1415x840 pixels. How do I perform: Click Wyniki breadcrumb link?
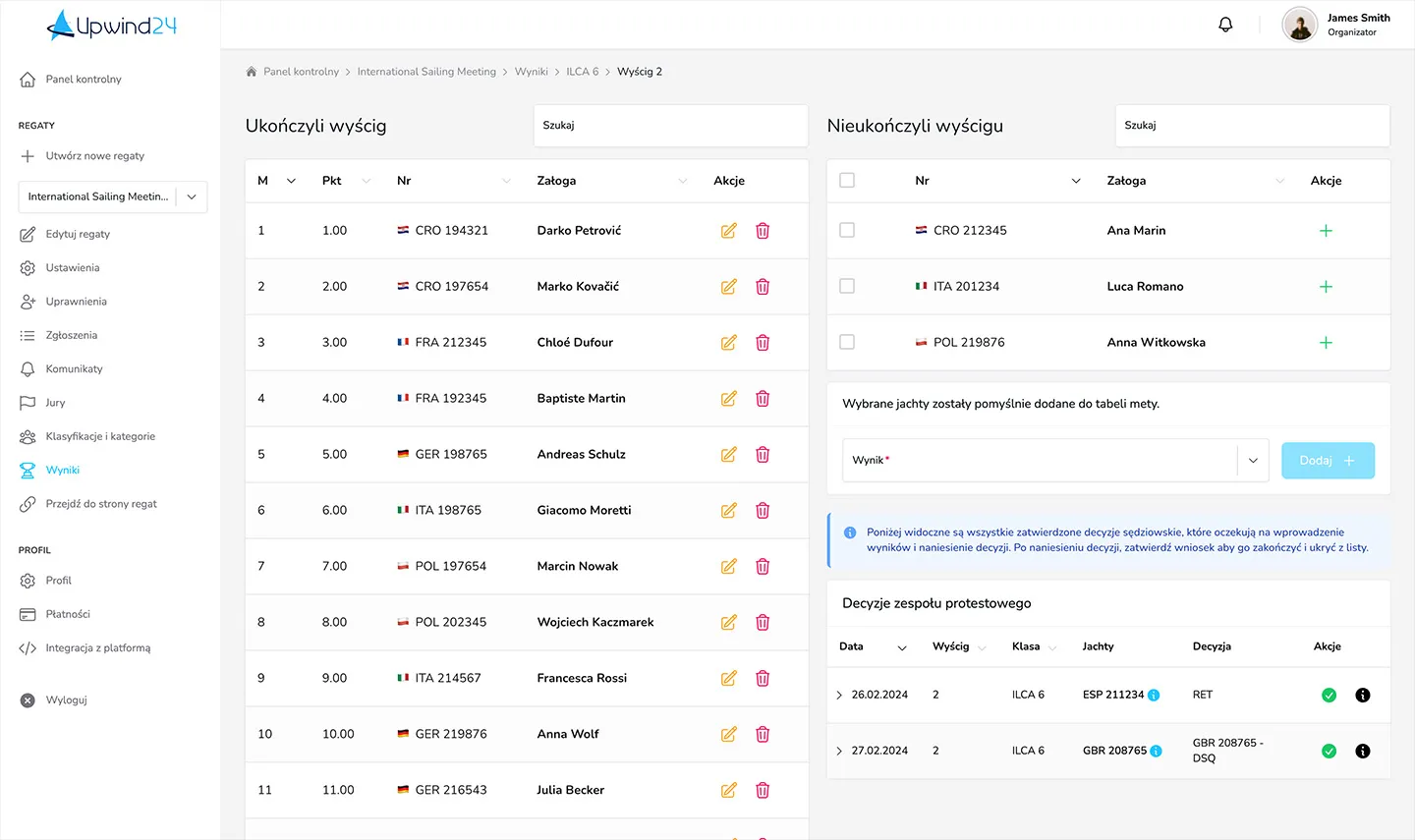[532, 72]
